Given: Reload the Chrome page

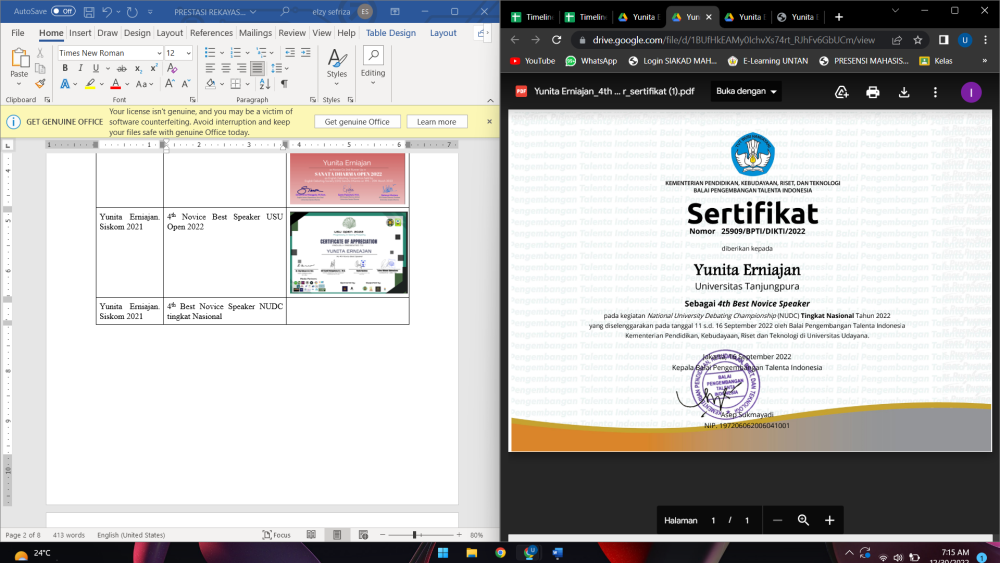Looking at the screenshot, I should (556, 40).
